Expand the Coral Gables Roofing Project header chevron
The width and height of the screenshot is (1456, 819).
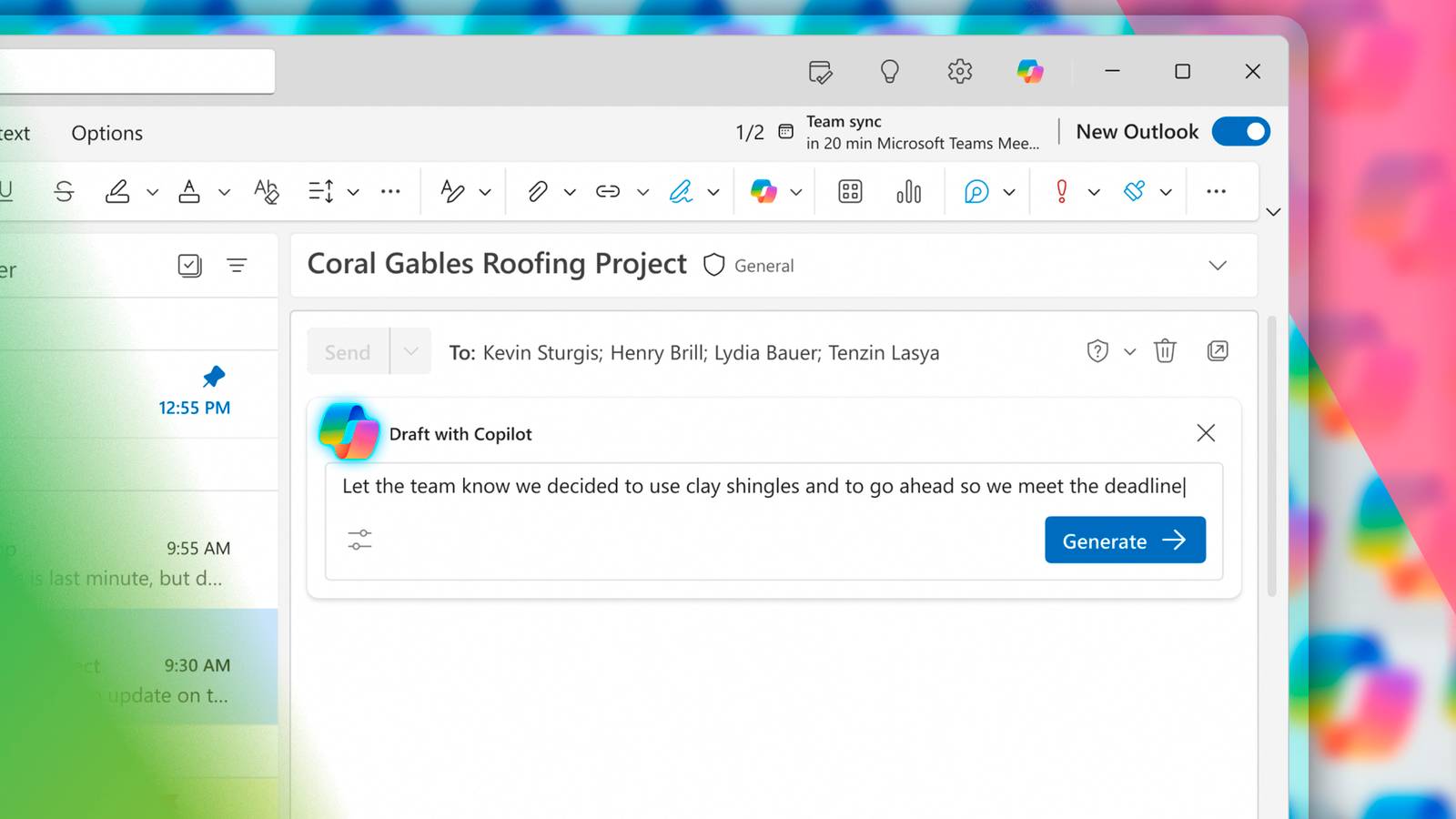point(1218,266)
